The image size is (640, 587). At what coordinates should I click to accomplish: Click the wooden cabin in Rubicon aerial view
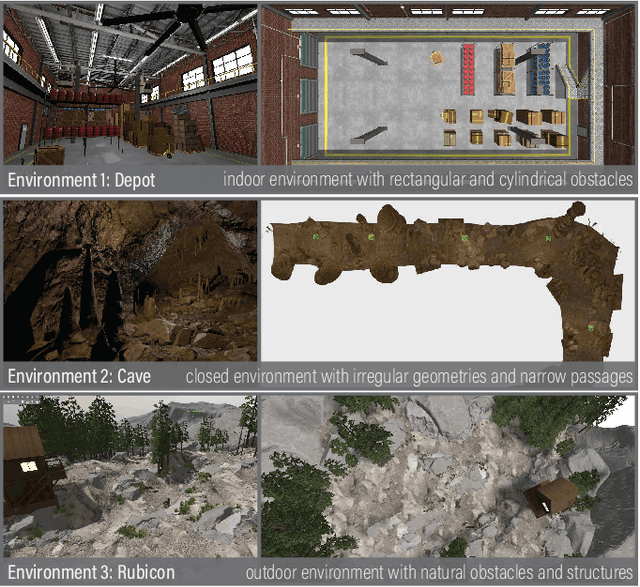551,497
